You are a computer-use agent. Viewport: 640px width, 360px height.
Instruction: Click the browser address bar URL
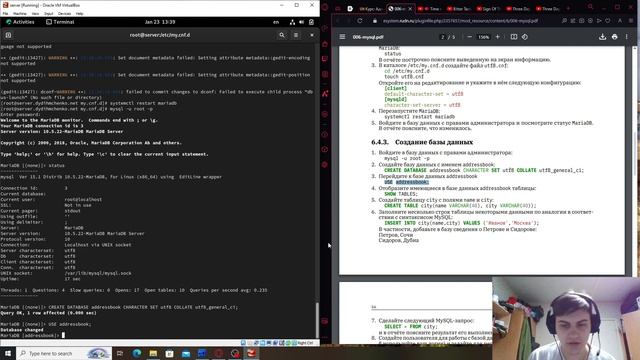pos(460,21)
